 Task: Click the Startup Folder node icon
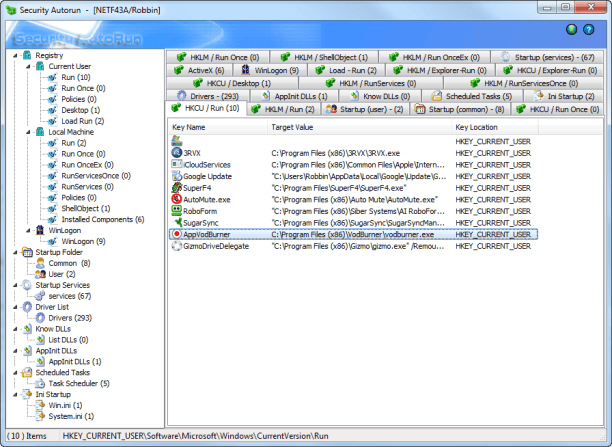(27, 252)
